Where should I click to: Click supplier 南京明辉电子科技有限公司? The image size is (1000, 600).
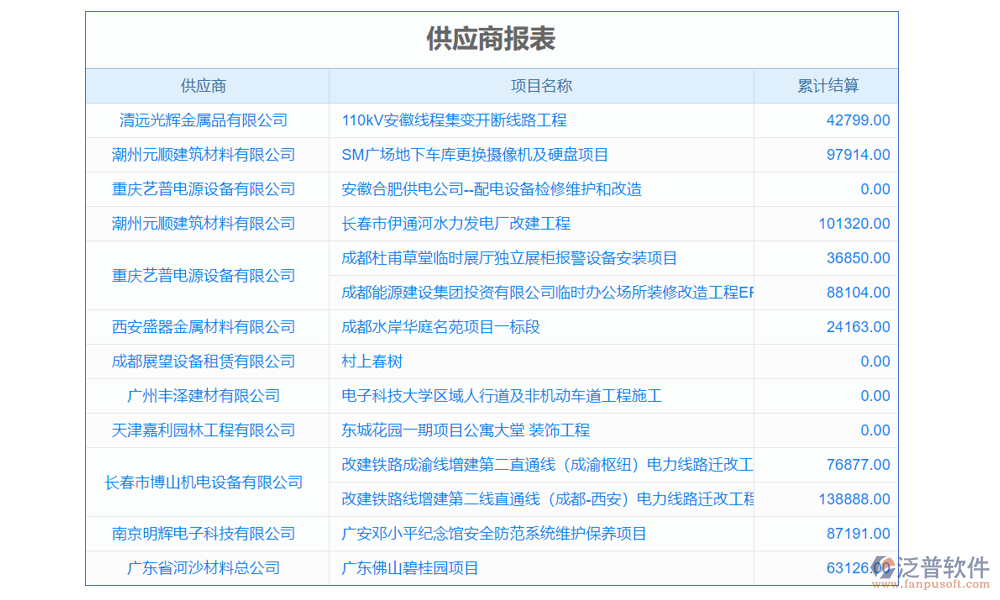(203, 534)
